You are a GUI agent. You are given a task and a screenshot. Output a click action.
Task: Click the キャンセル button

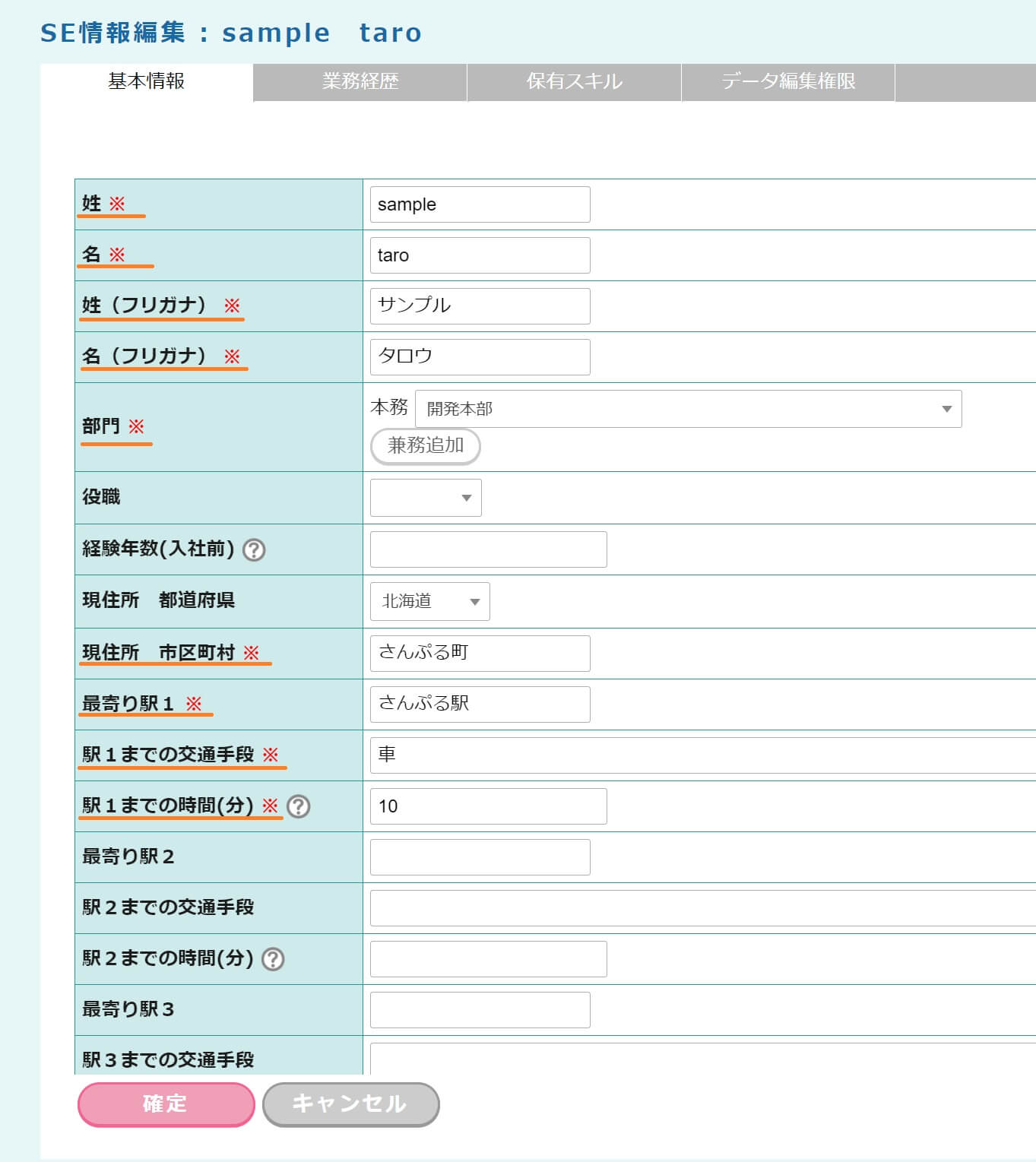(x=350, y=1103)
